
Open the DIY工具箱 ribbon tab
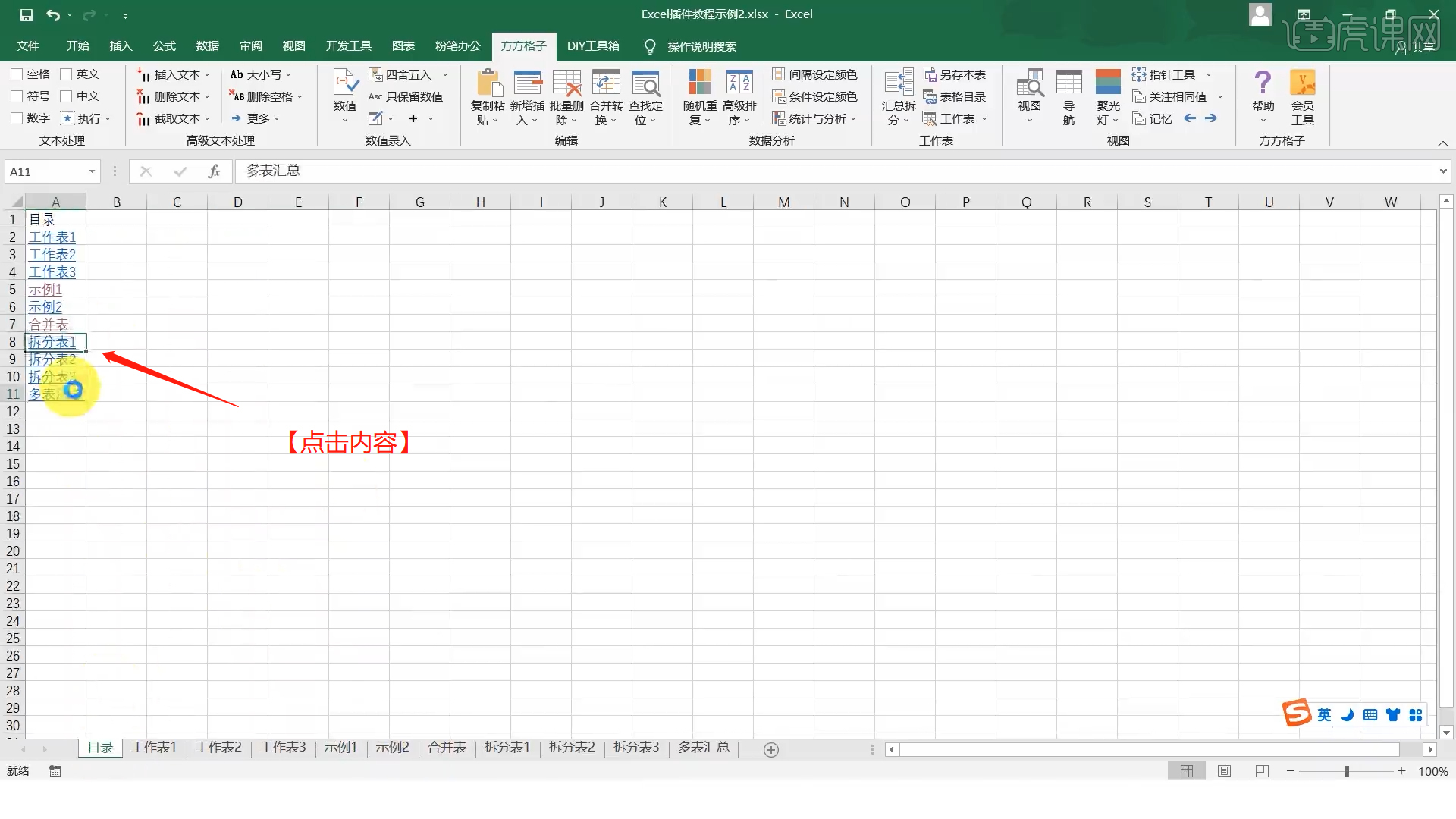593,46
